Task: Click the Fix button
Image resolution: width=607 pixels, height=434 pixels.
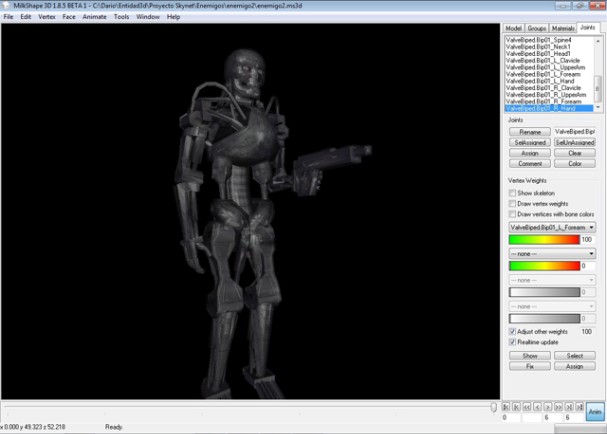Action: click(x=530, y=366)
